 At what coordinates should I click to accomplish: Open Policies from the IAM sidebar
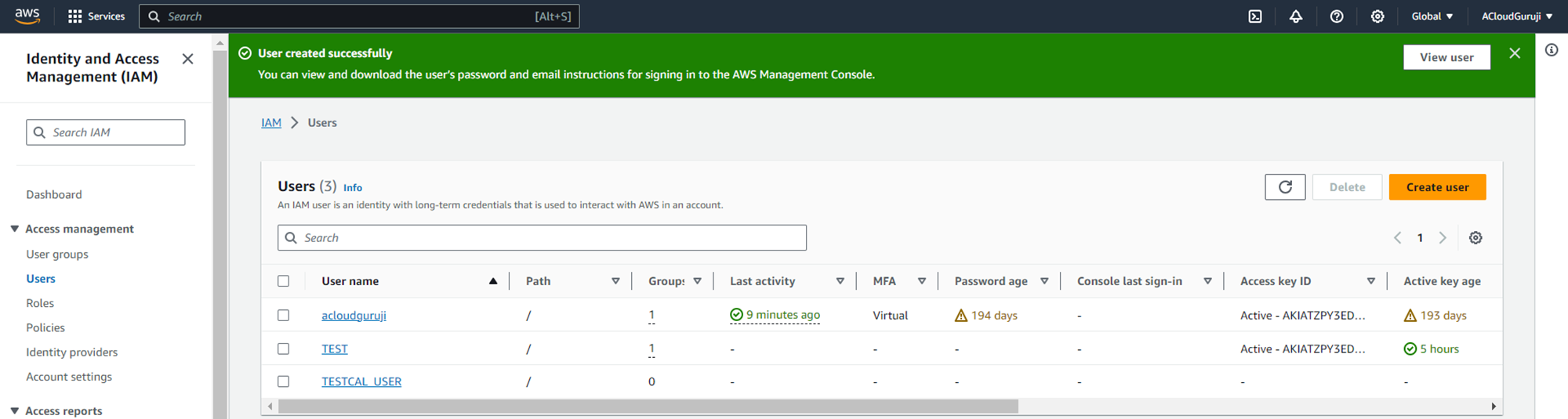click(45, 327)
